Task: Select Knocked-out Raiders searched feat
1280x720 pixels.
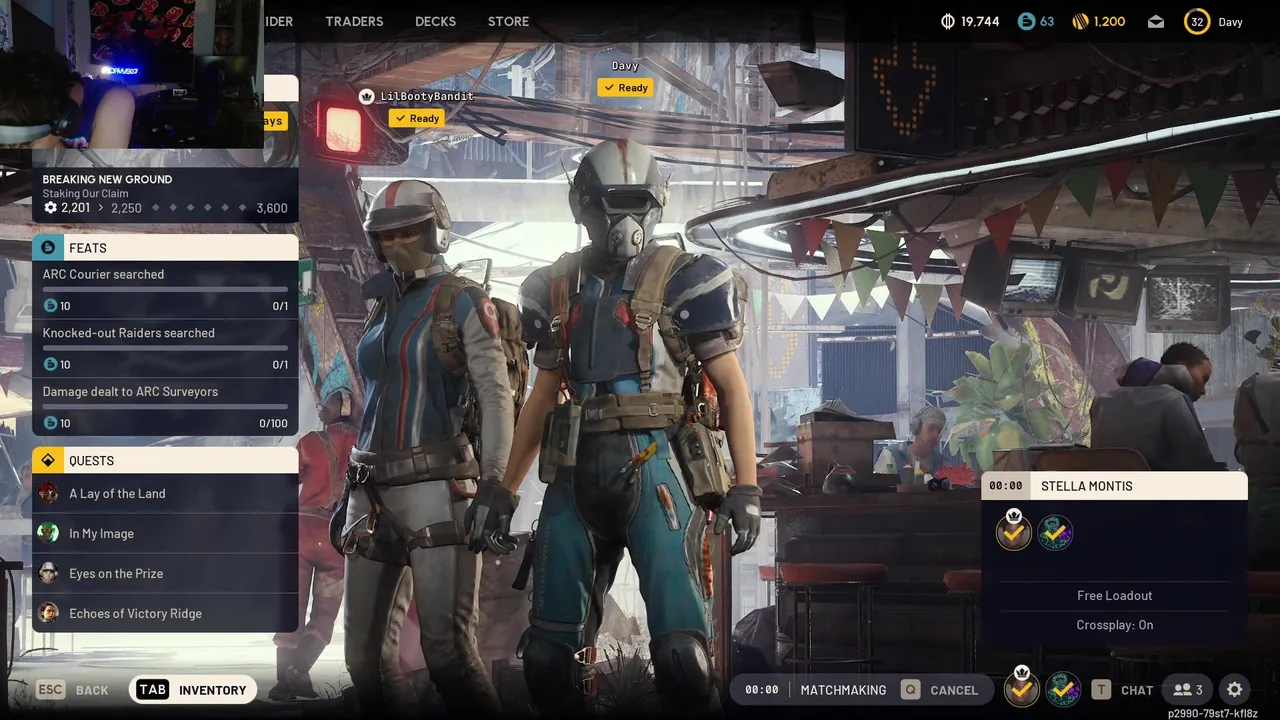Action: [x=165, y=348]
